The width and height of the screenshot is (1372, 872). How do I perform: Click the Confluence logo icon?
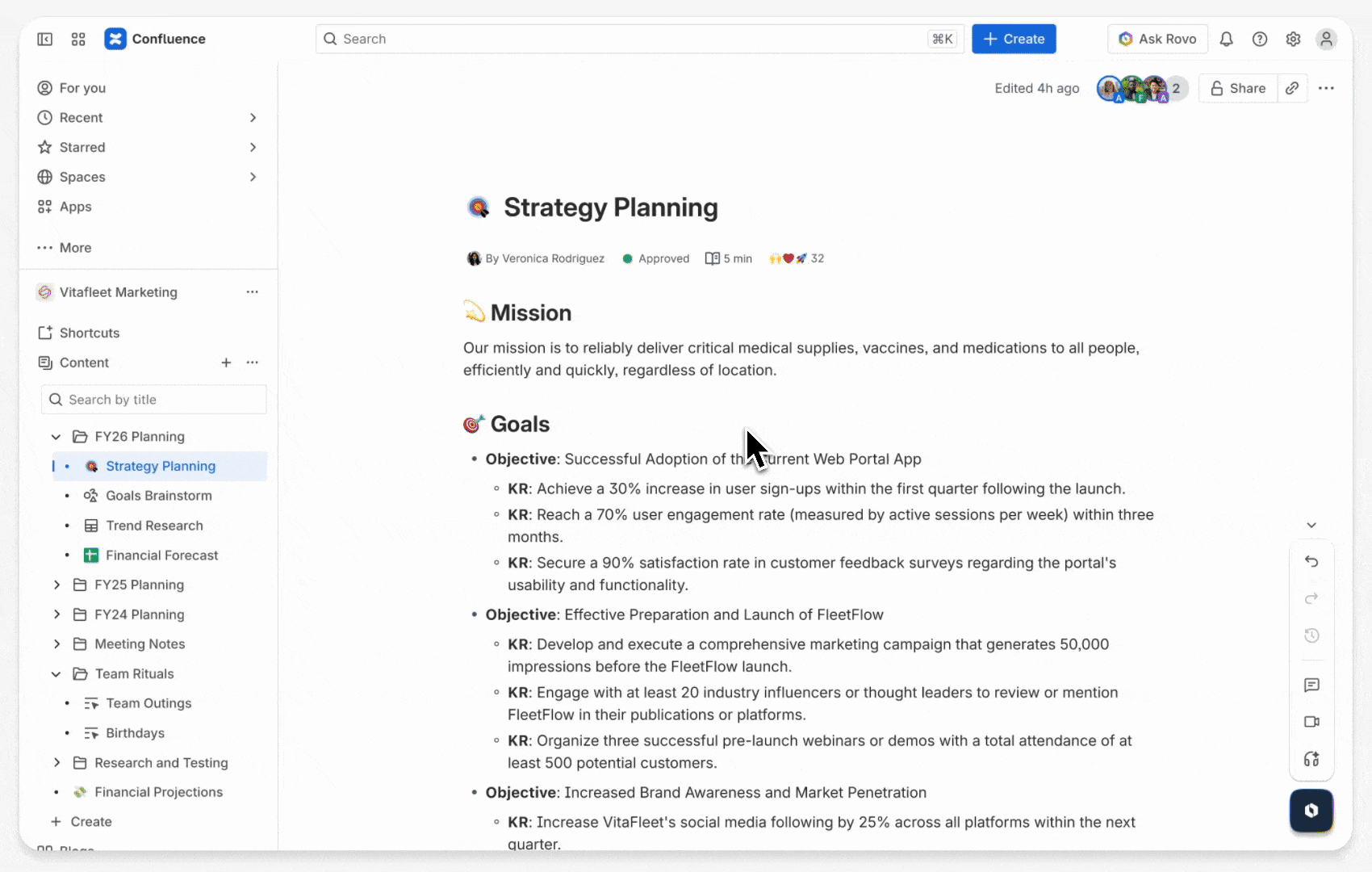coord(115,39)
